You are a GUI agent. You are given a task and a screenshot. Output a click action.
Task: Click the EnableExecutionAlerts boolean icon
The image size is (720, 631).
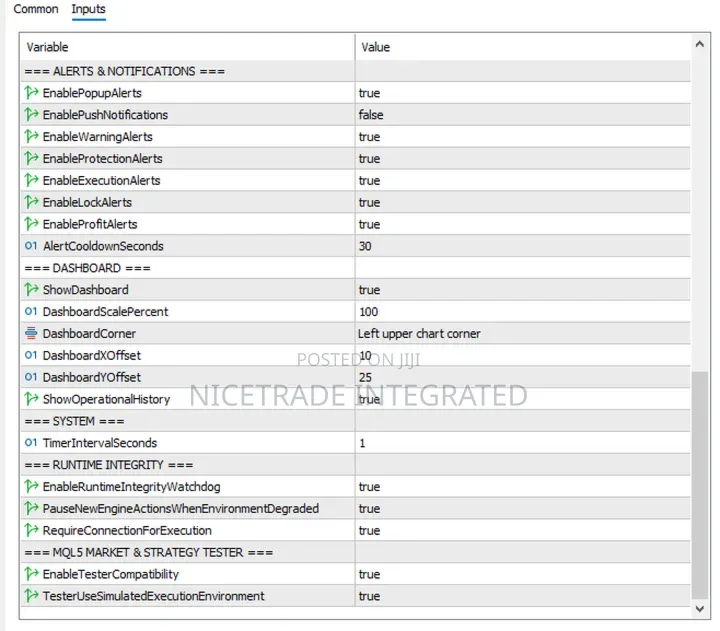[31, 180]
